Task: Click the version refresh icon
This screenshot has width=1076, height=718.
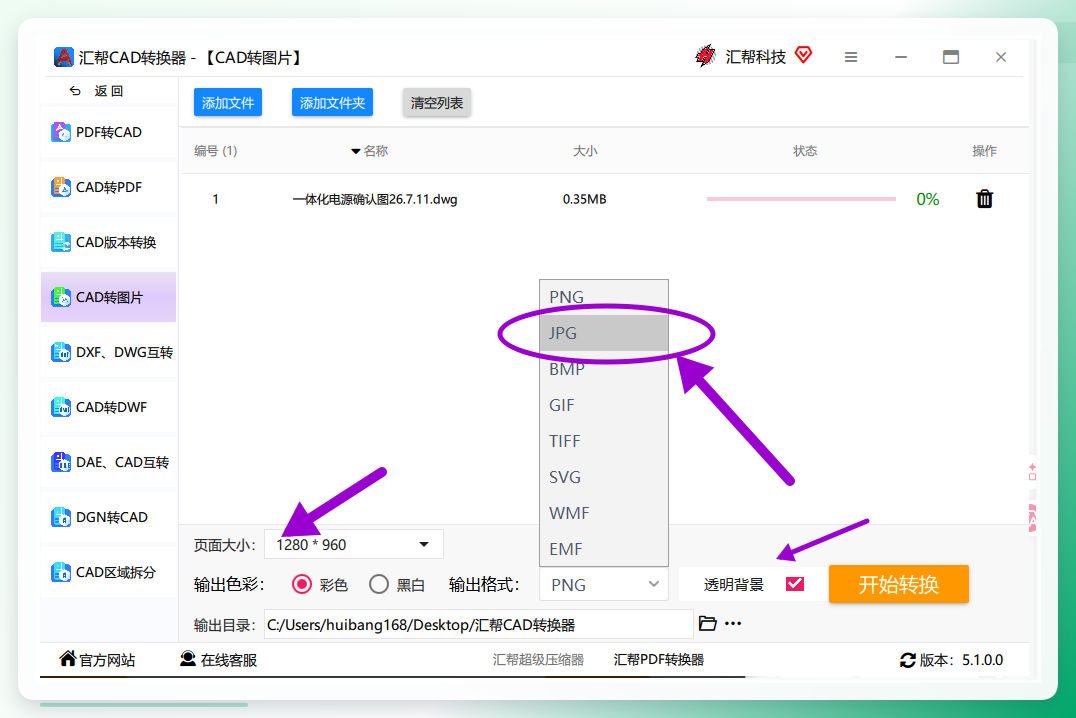Action: [x=908, y=660]
